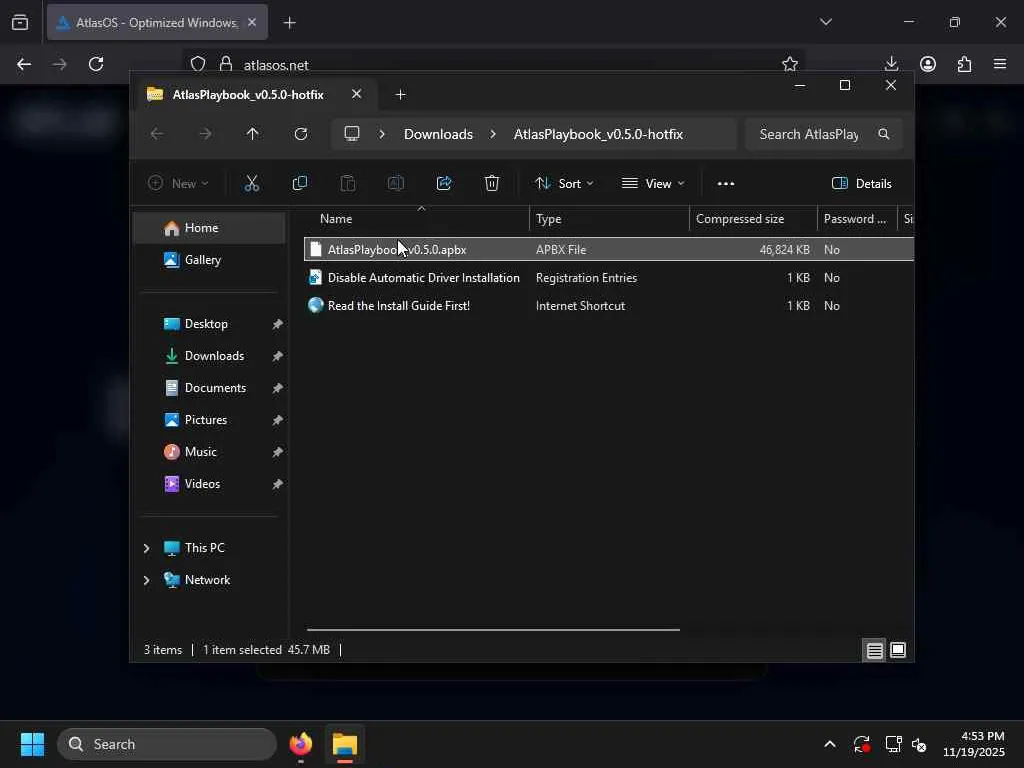Open Music in navigation pane

(x=210, y=452)
